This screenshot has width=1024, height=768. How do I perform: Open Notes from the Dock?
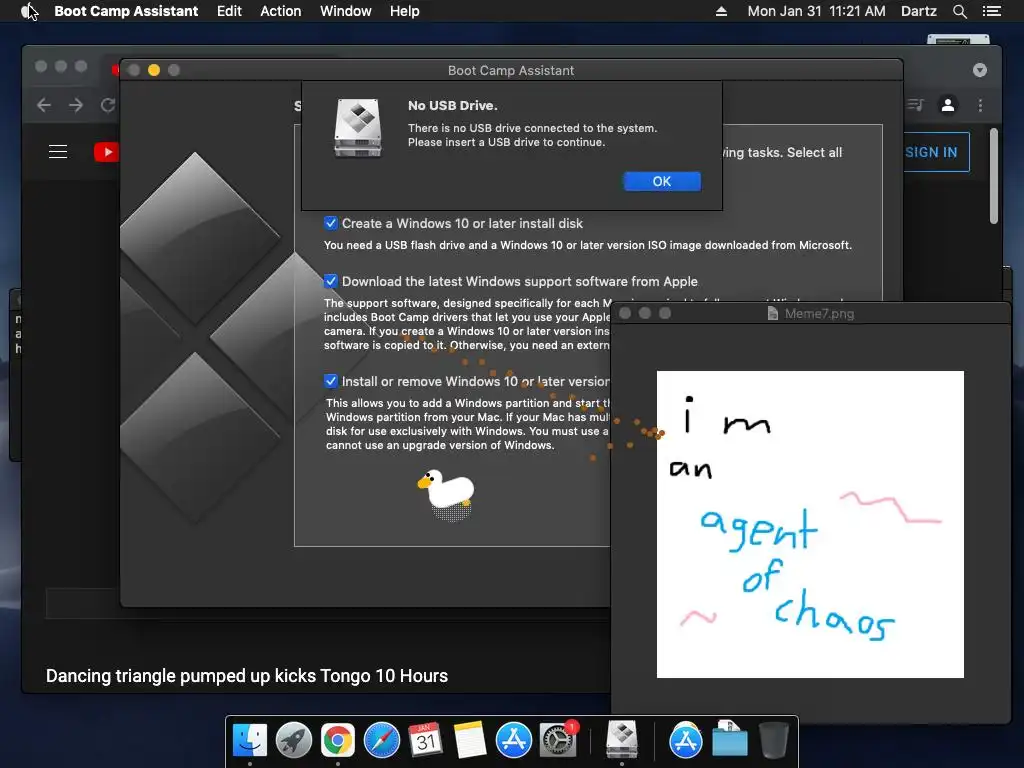click(x=470, y=741)
